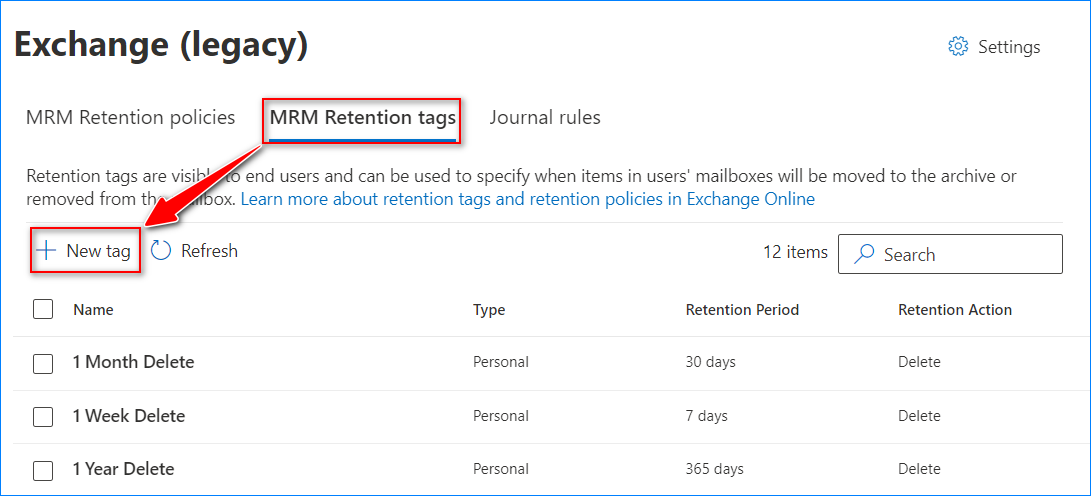Select the 1 Week Delete checkbox
Screen dimensions: 1091x496
tap(43, 417)
